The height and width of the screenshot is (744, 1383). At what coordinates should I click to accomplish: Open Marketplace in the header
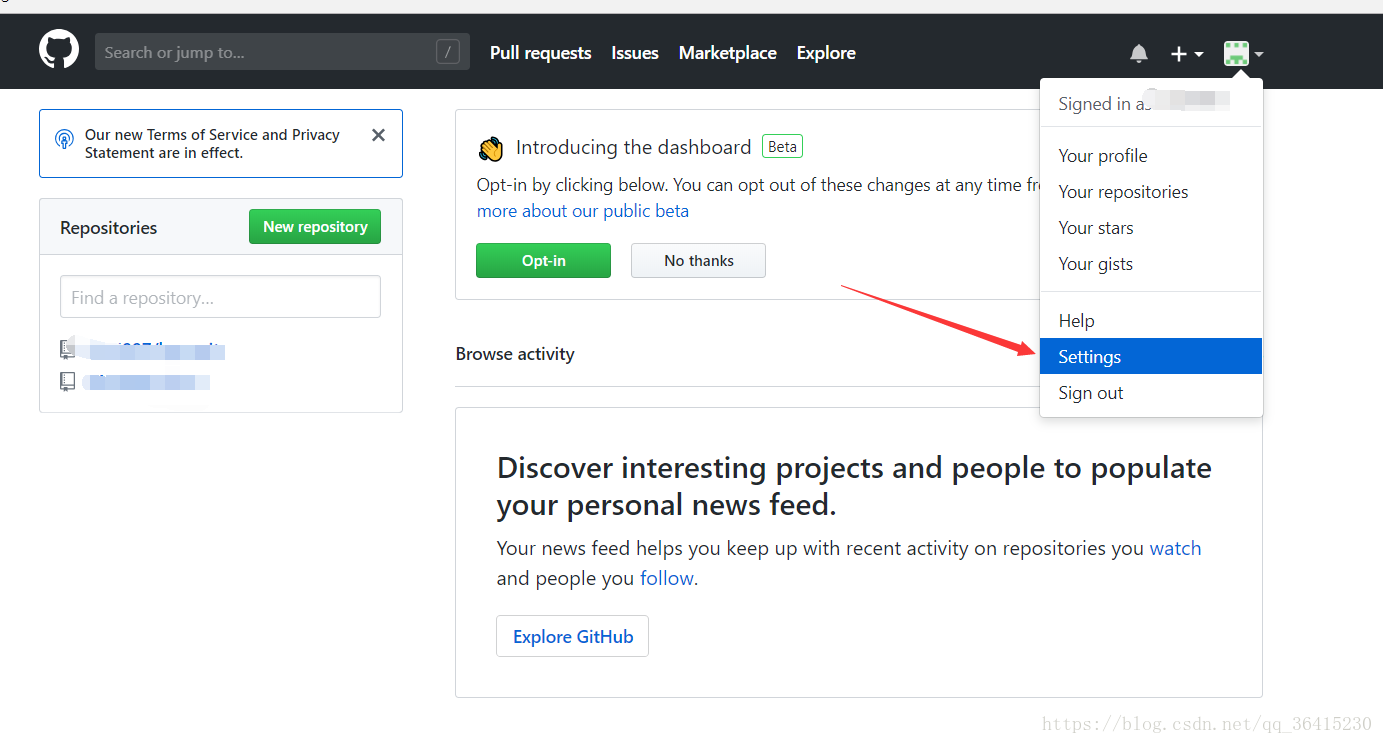click(x=727, y=53)
